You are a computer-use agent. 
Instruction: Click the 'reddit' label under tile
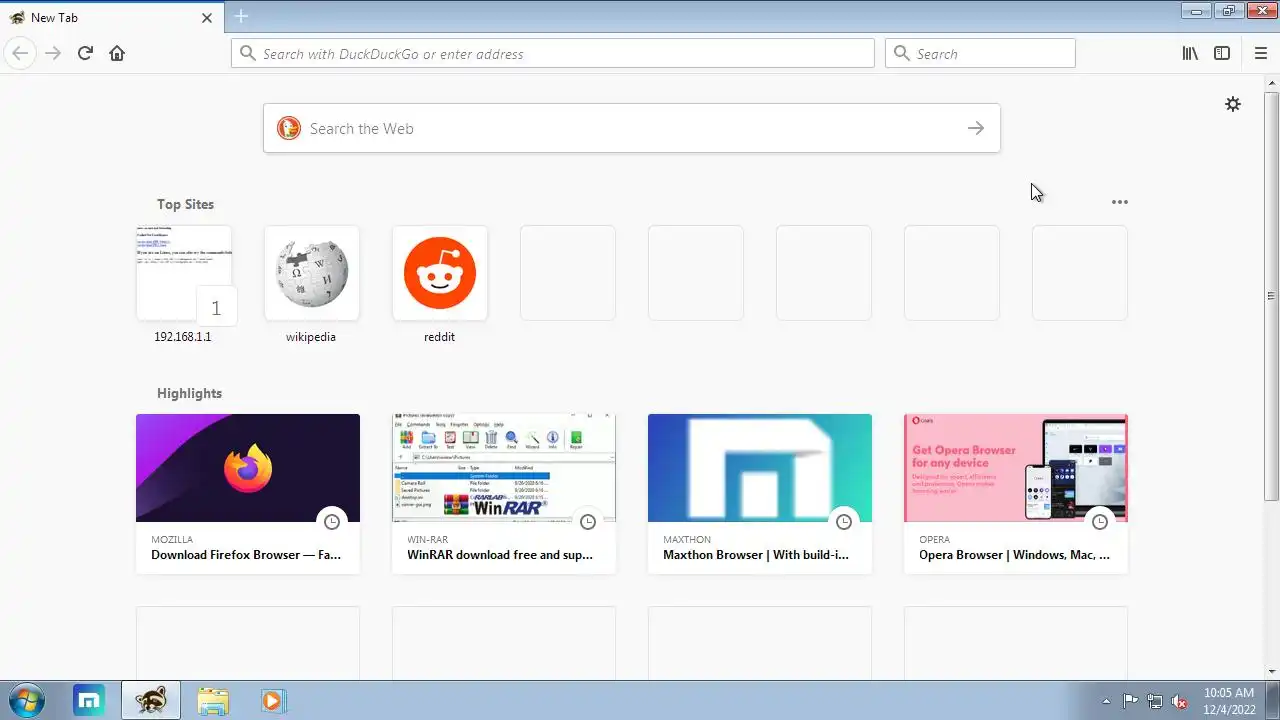[x=440, y=337]
